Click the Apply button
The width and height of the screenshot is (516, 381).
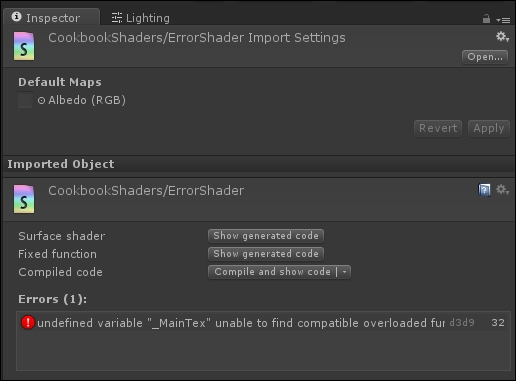[x=489, y=128]
